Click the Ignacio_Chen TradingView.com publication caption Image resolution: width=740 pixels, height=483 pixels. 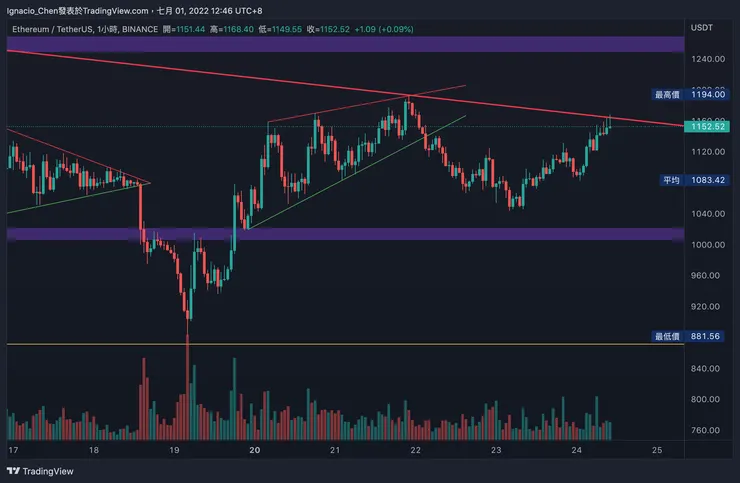tap(135, 10)
